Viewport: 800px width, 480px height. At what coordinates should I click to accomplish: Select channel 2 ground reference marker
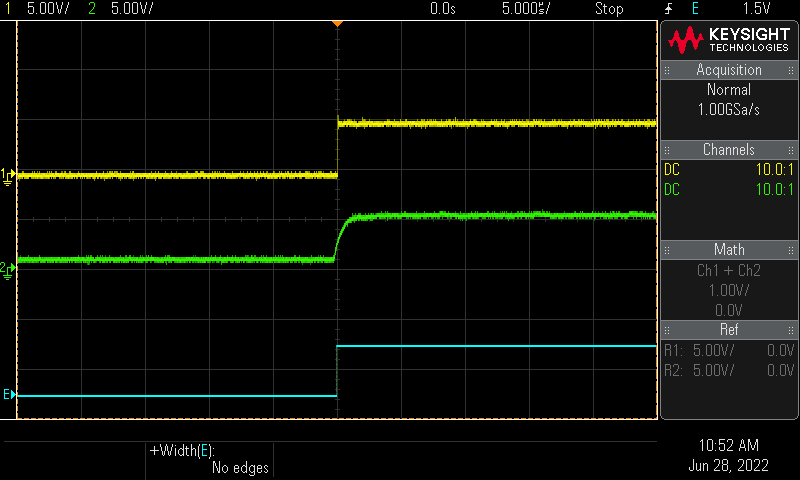tap(7, 270)
